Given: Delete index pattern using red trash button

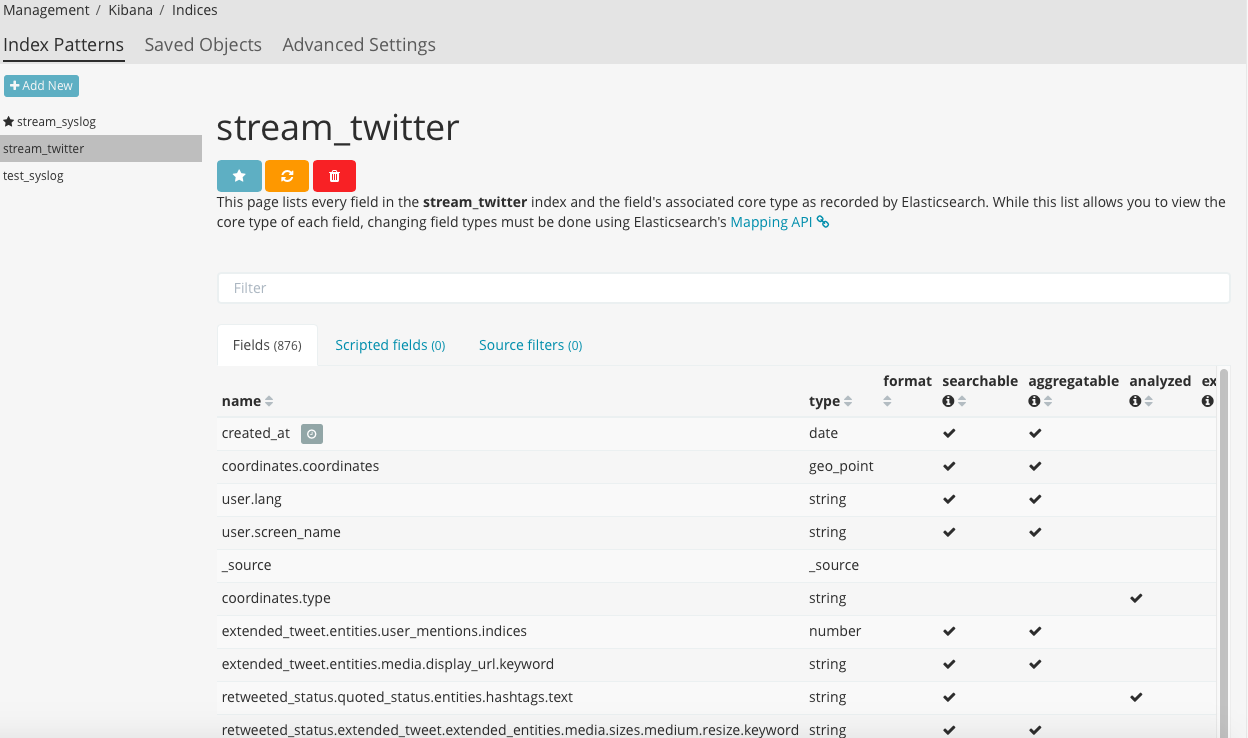Looking at the screenshot, I should point(334,175).
